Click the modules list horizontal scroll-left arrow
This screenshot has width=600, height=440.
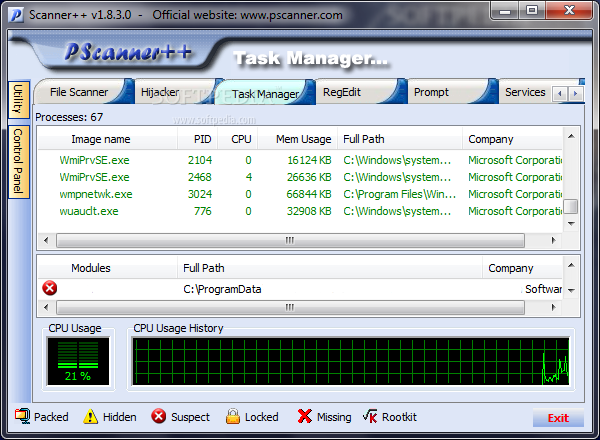click(46, 307)
